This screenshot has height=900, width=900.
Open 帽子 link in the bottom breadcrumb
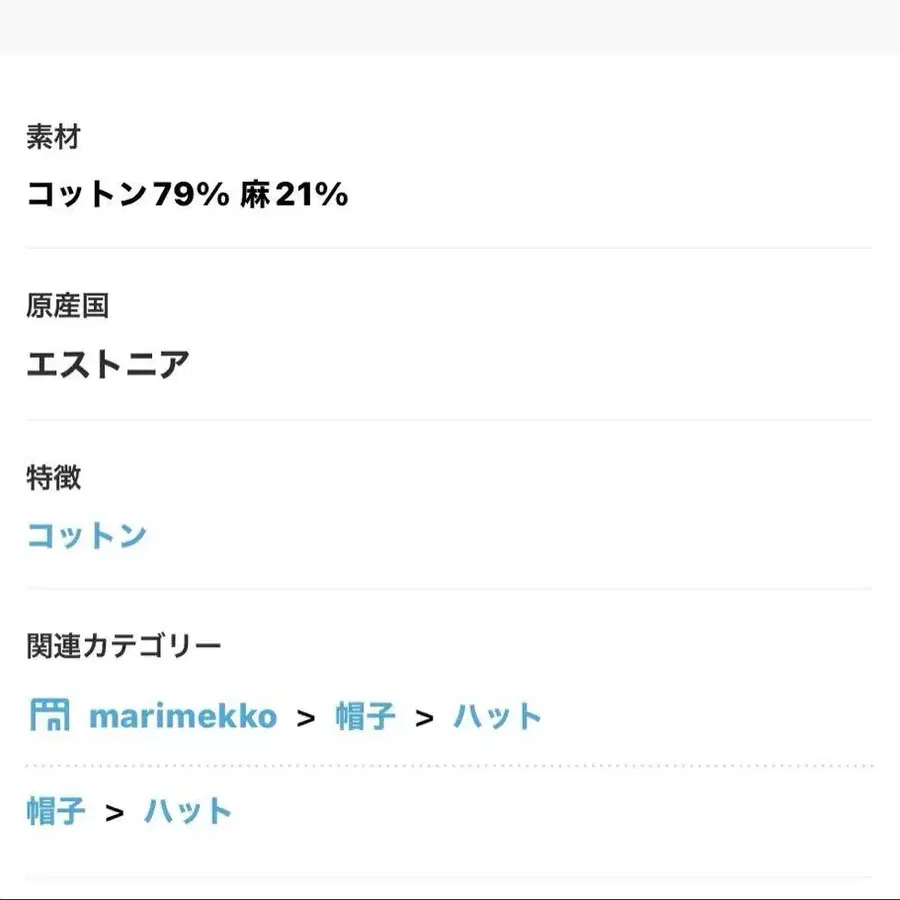pyautogui.click(x=56, y=811)
